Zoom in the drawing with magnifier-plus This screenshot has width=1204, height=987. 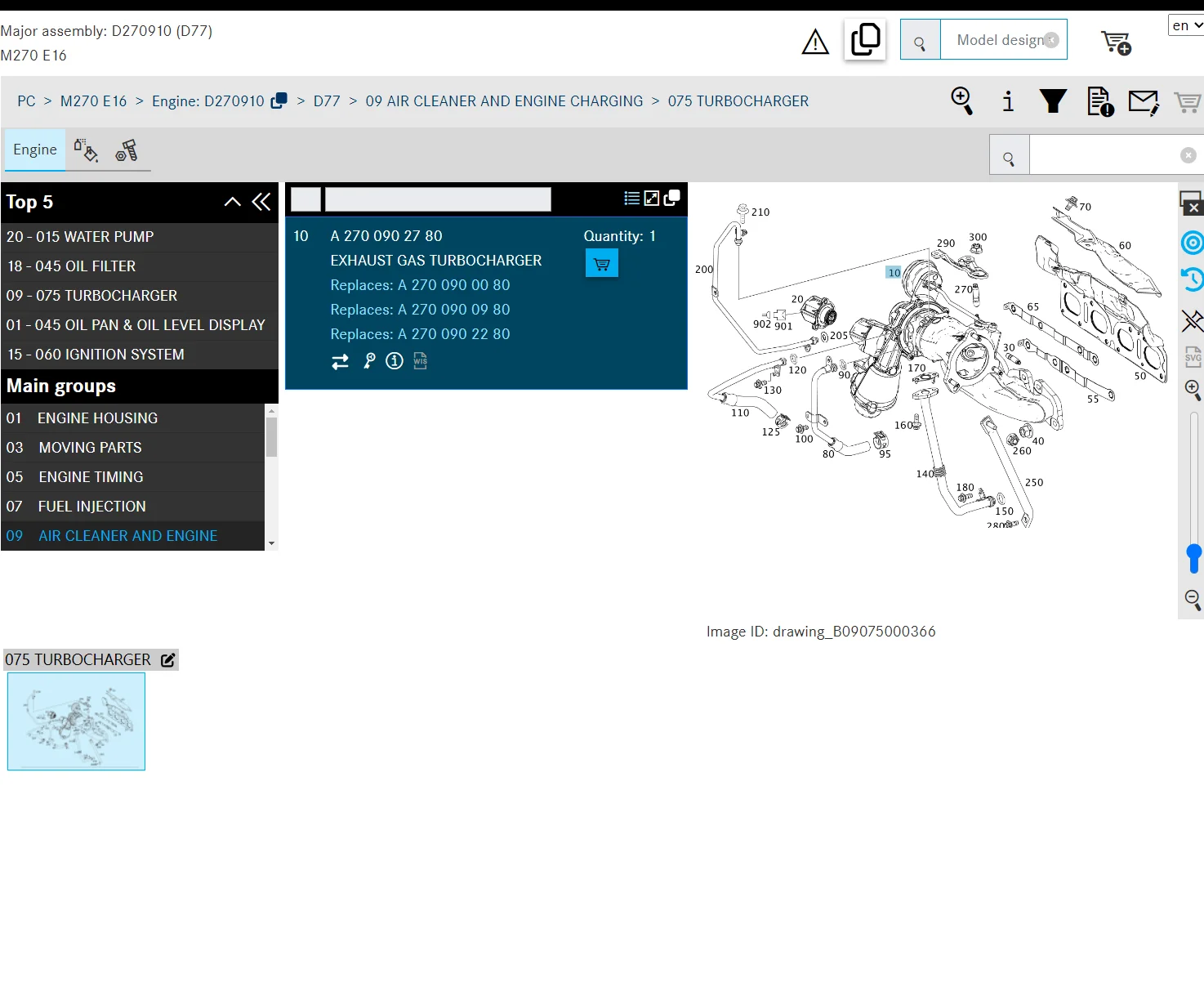(x=1193, y=391)
